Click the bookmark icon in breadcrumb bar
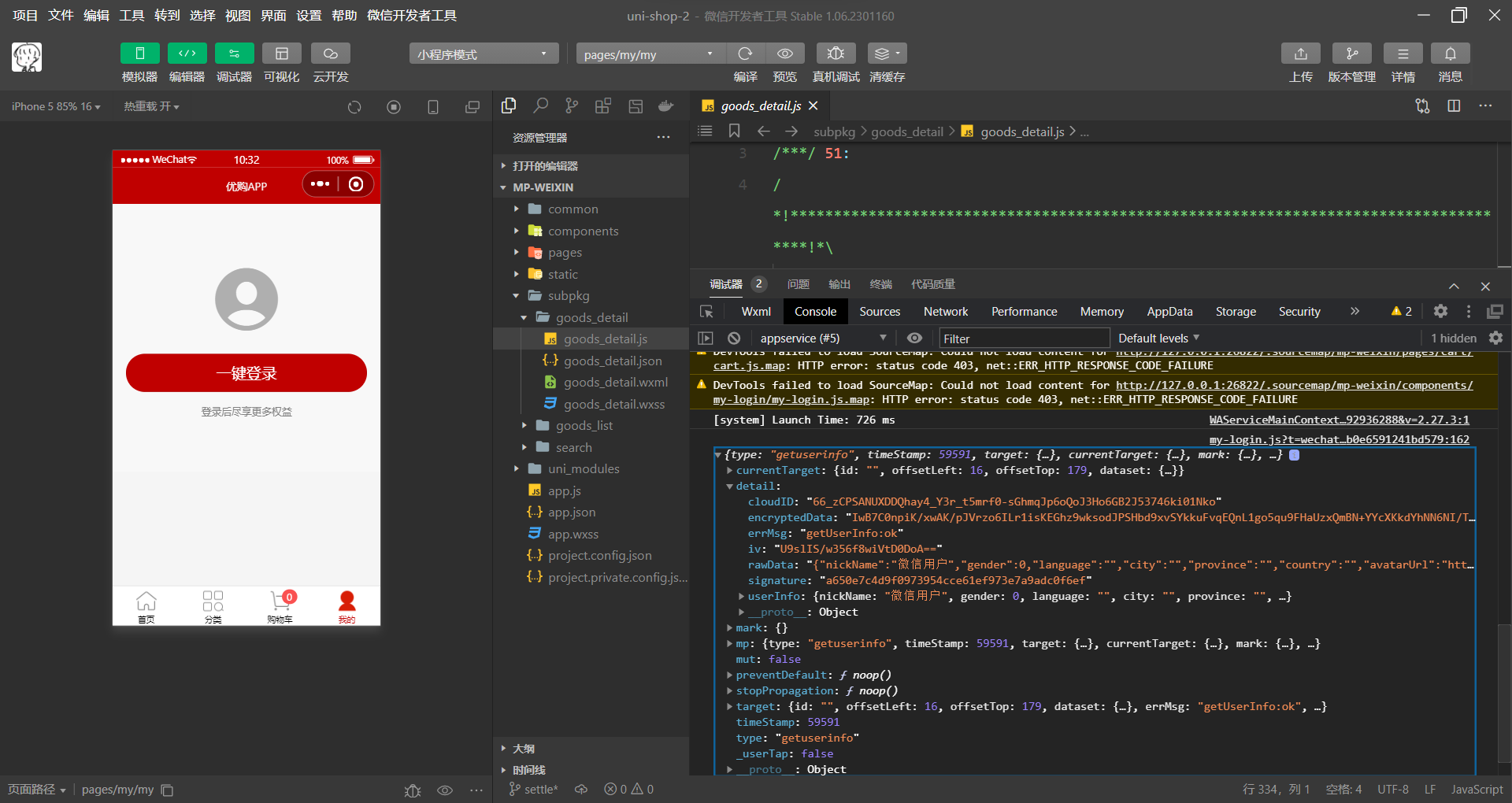 [x=734, y=131]
